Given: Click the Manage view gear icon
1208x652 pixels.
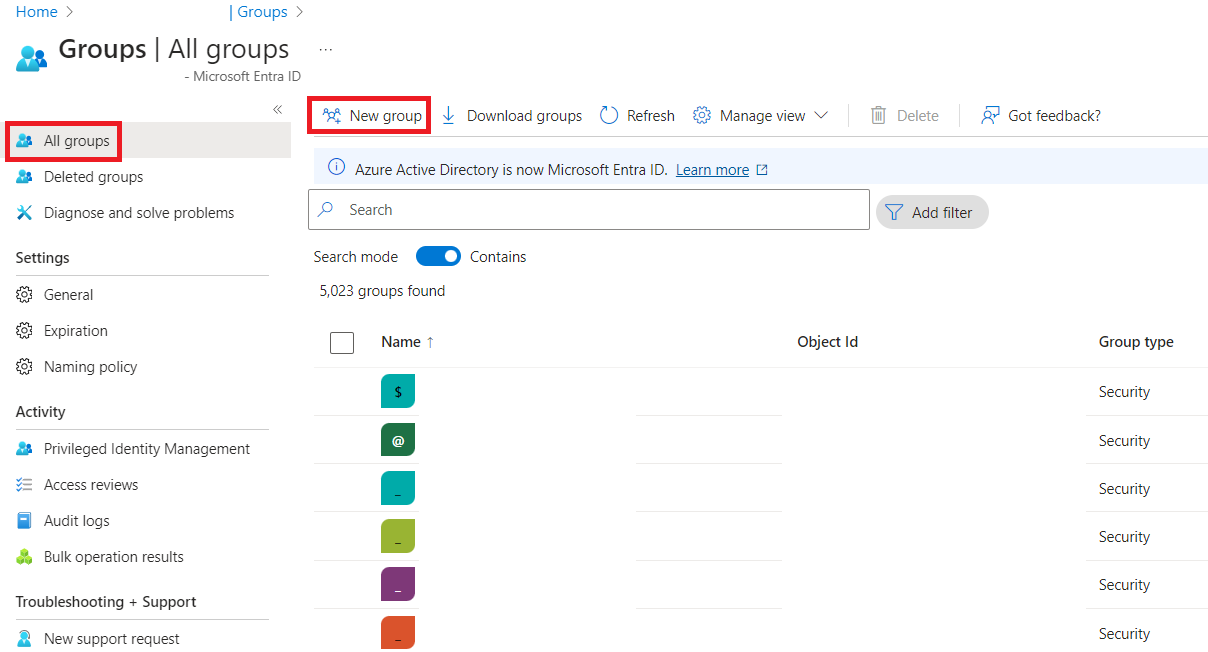Looking at the screenshot, I should [x=702, y=115].
